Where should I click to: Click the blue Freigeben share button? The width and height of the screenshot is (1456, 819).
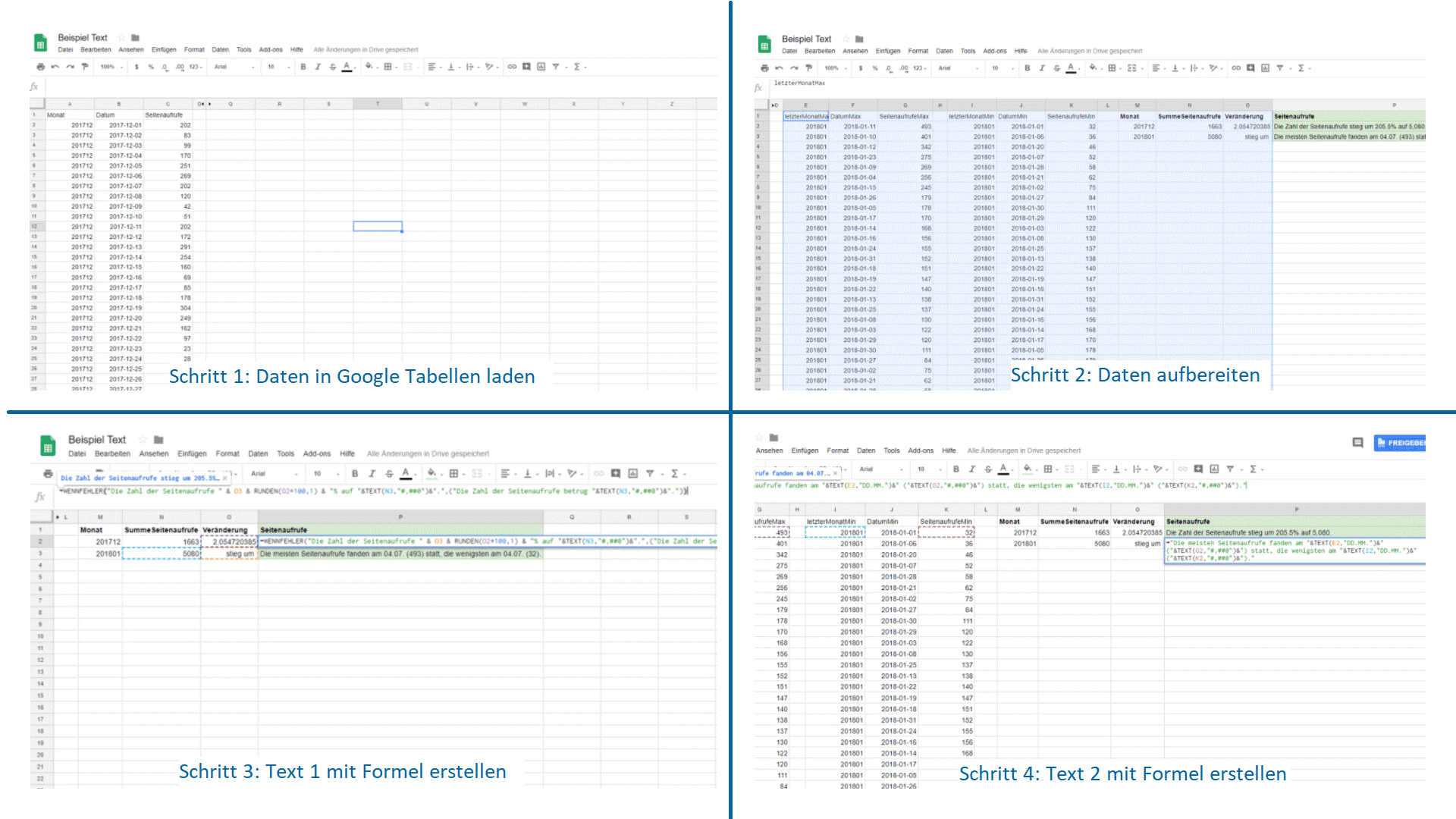tap(1401, 442)
